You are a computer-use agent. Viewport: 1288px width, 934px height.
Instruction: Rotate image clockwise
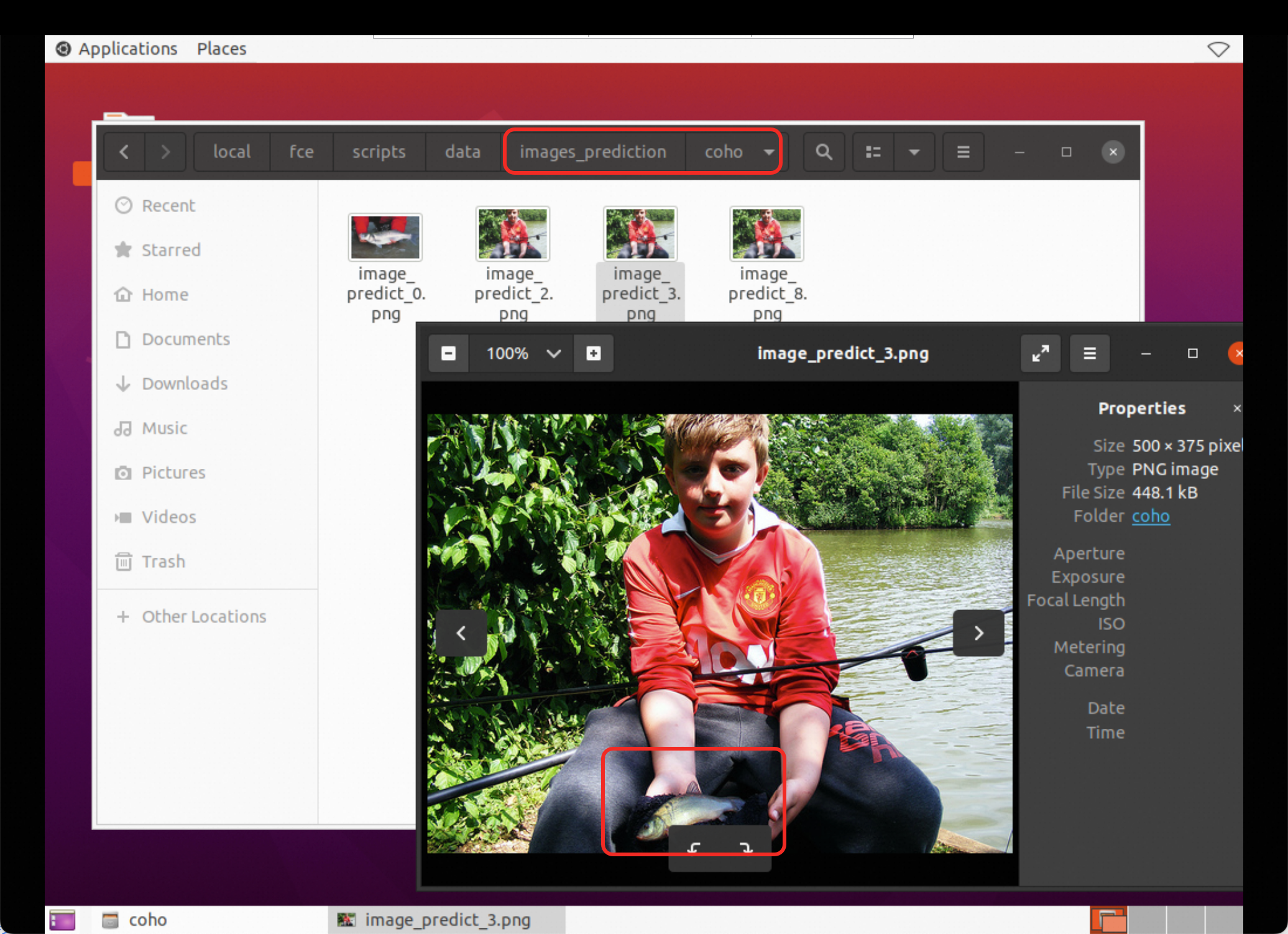tap(745, 847)
